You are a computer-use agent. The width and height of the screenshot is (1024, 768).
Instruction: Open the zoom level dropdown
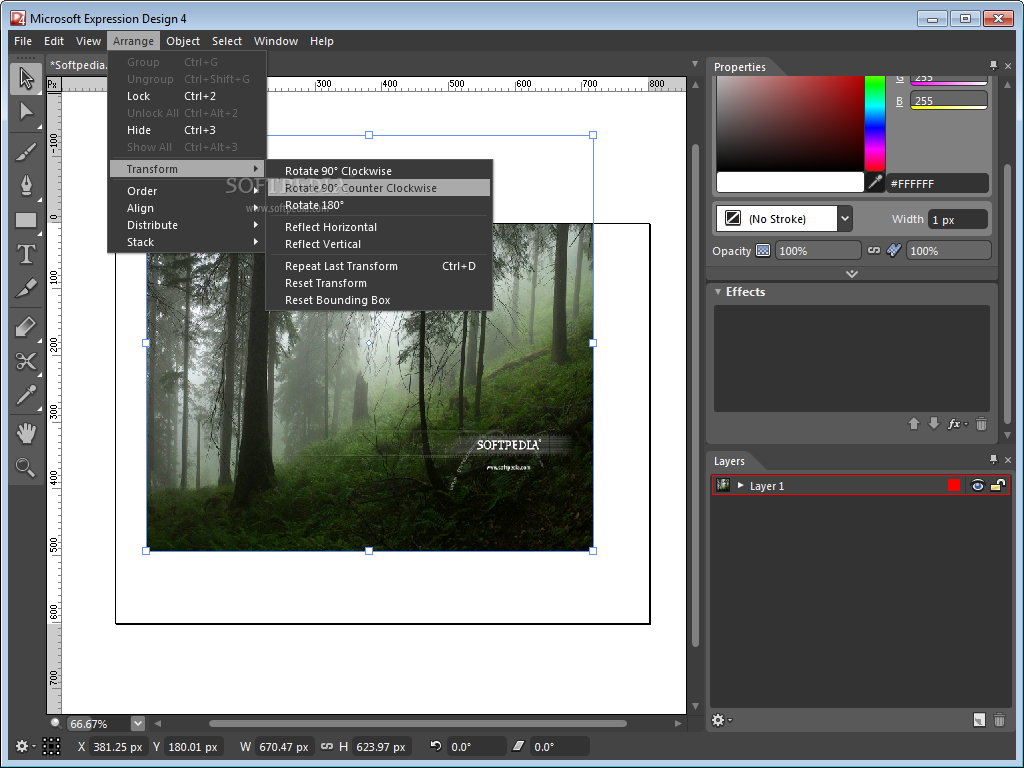tap(137, 724)
